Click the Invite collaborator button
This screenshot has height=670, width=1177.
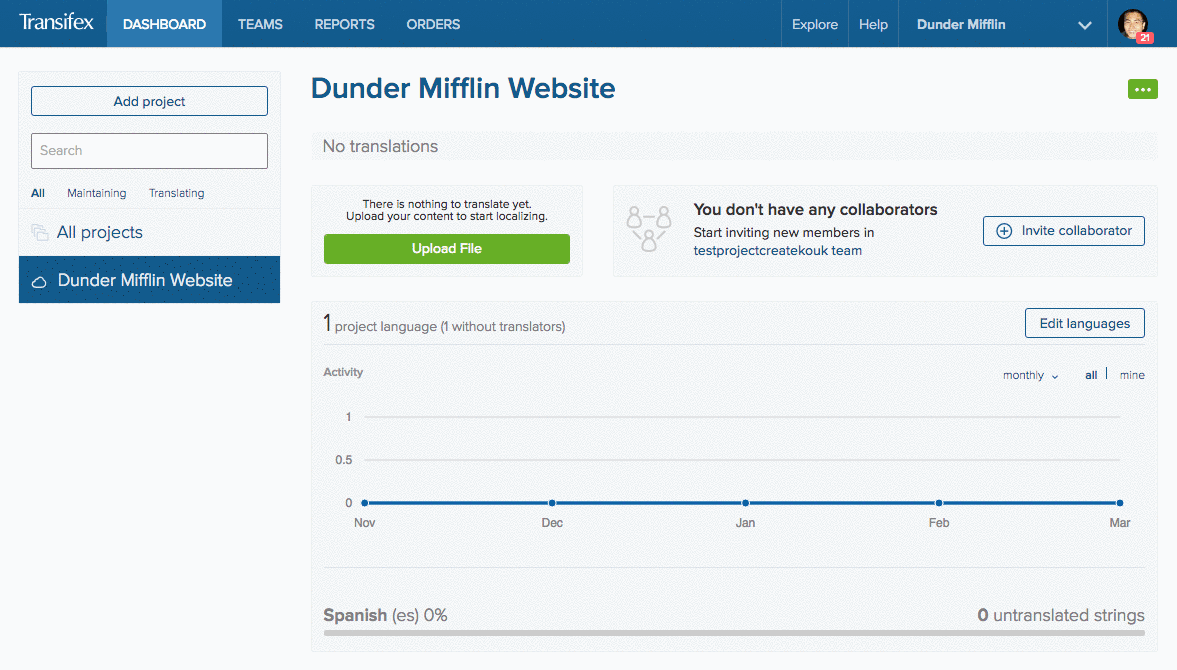point(1064,231)
